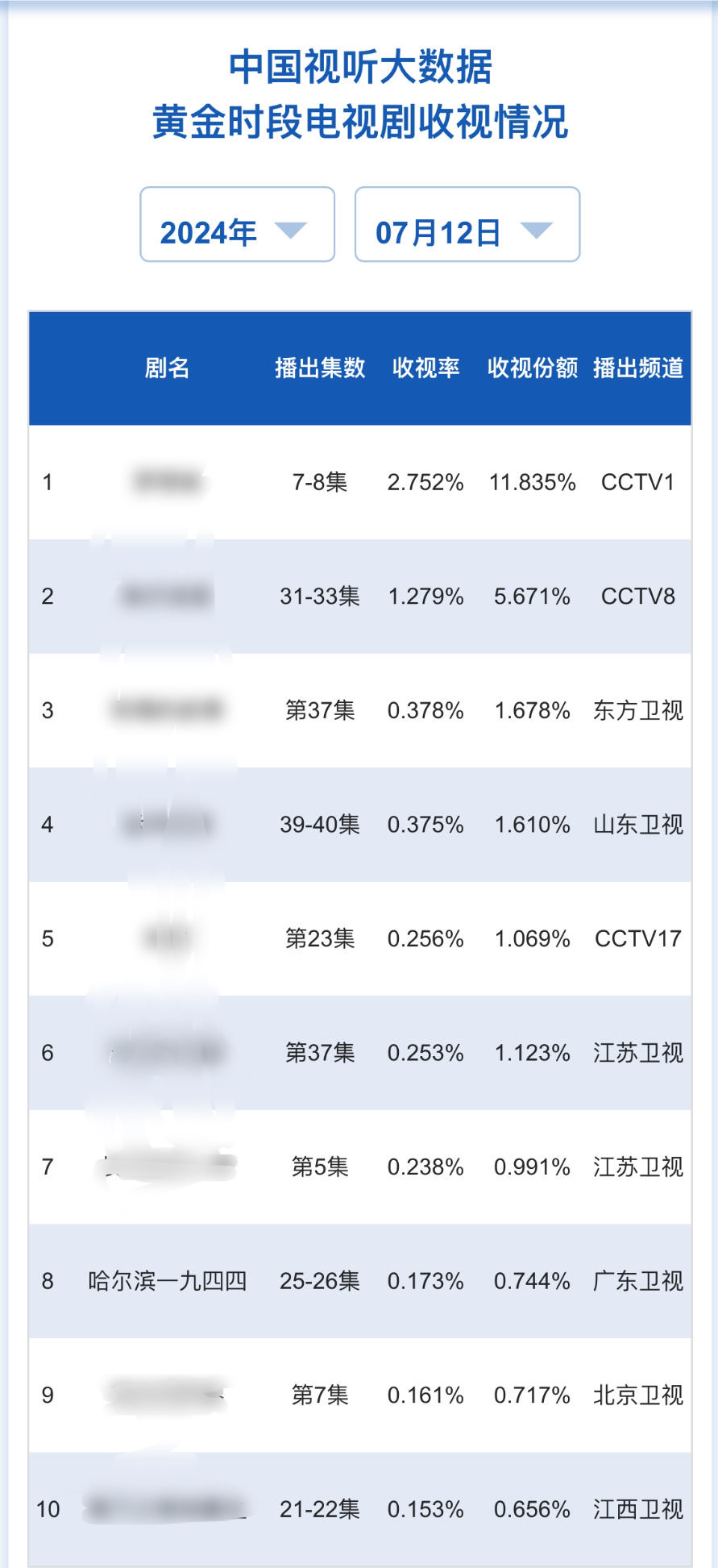Screen dimensions: 718x1568
Task: Click the CCTV17 channel in row 5
Action: pos(638,939)
